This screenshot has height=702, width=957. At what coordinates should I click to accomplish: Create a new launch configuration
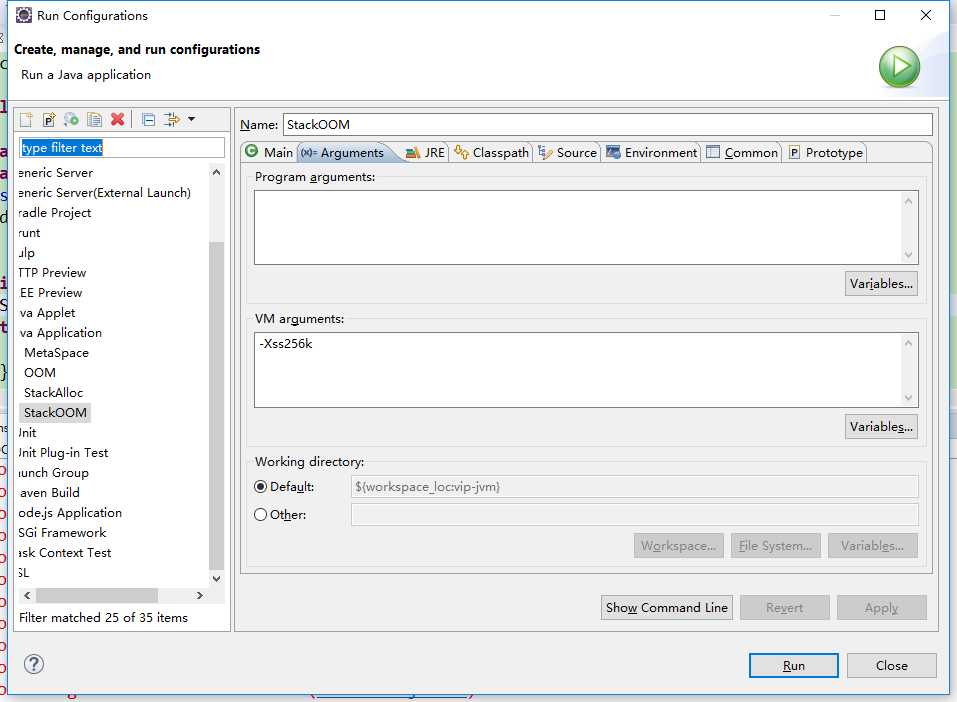click(x=26, y=119)
